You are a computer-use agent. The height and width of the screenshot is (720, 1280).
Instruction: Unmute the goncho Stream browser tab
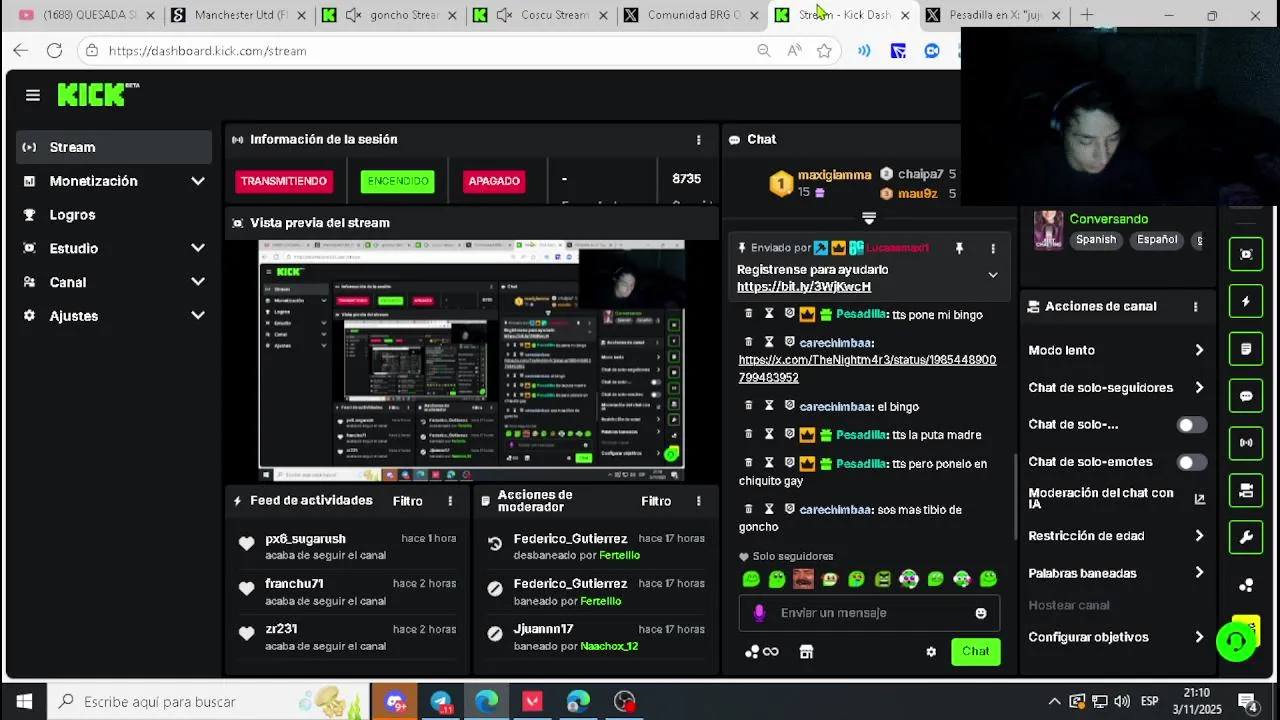coord(353,15)
